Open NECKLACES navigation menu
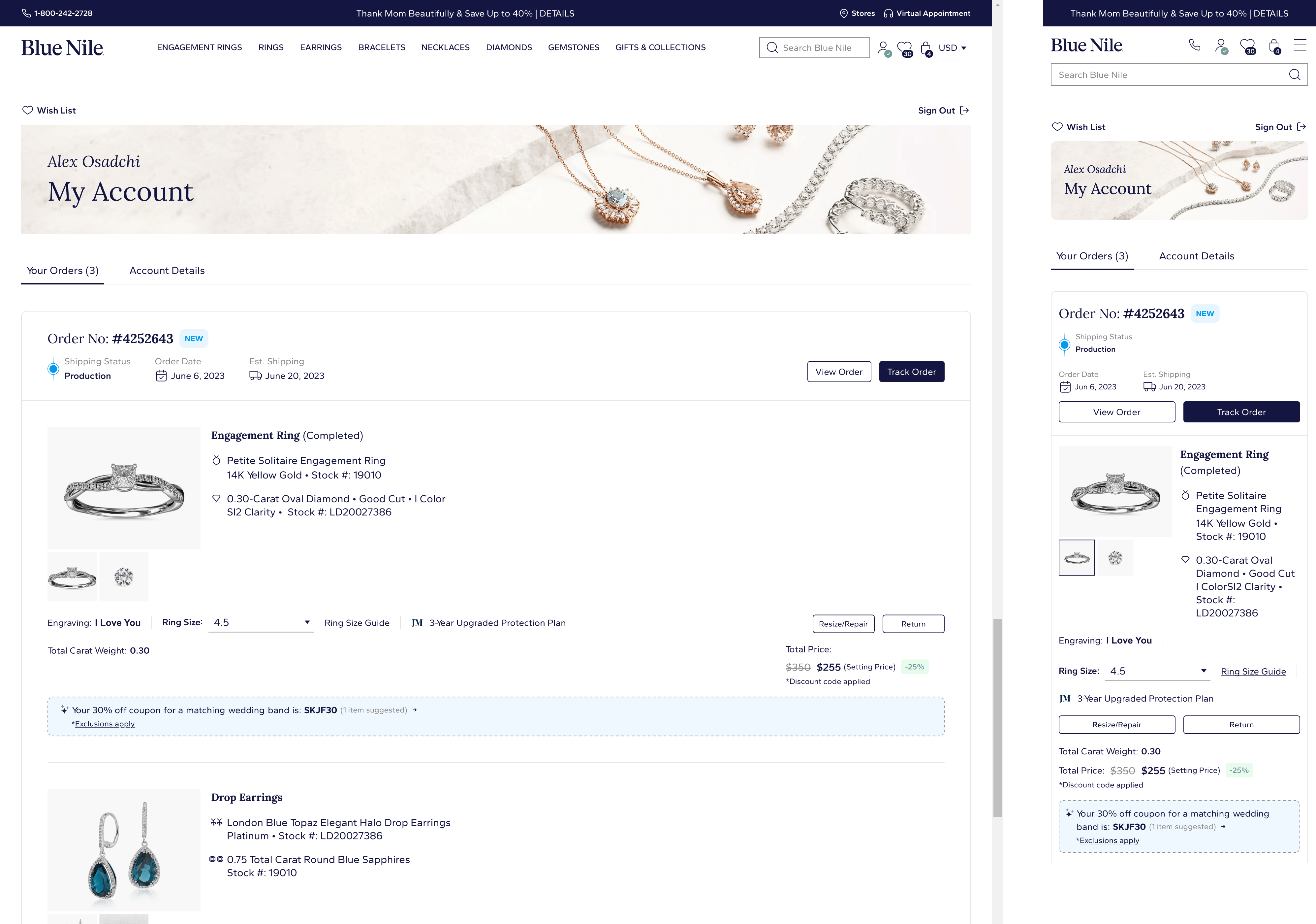Screen dimensions: 1316x924 [445, 48]
